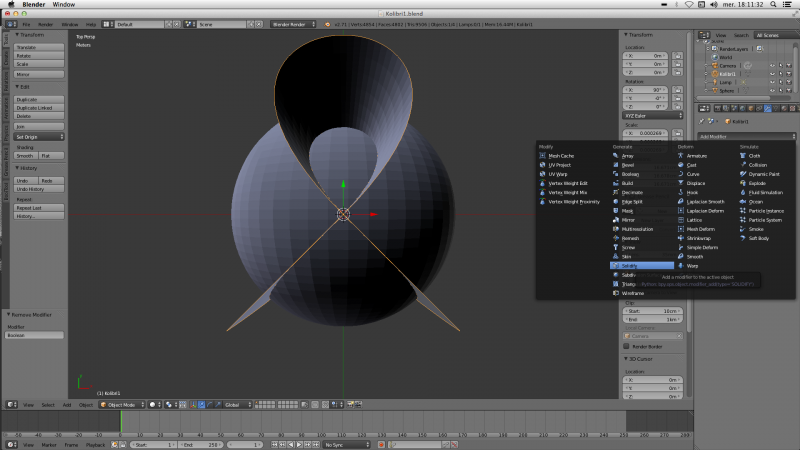The image size is (800, 450).
Task: Click the Vertex Weight Edit icon
Action: pyautogui.click(x=542, y=183)
